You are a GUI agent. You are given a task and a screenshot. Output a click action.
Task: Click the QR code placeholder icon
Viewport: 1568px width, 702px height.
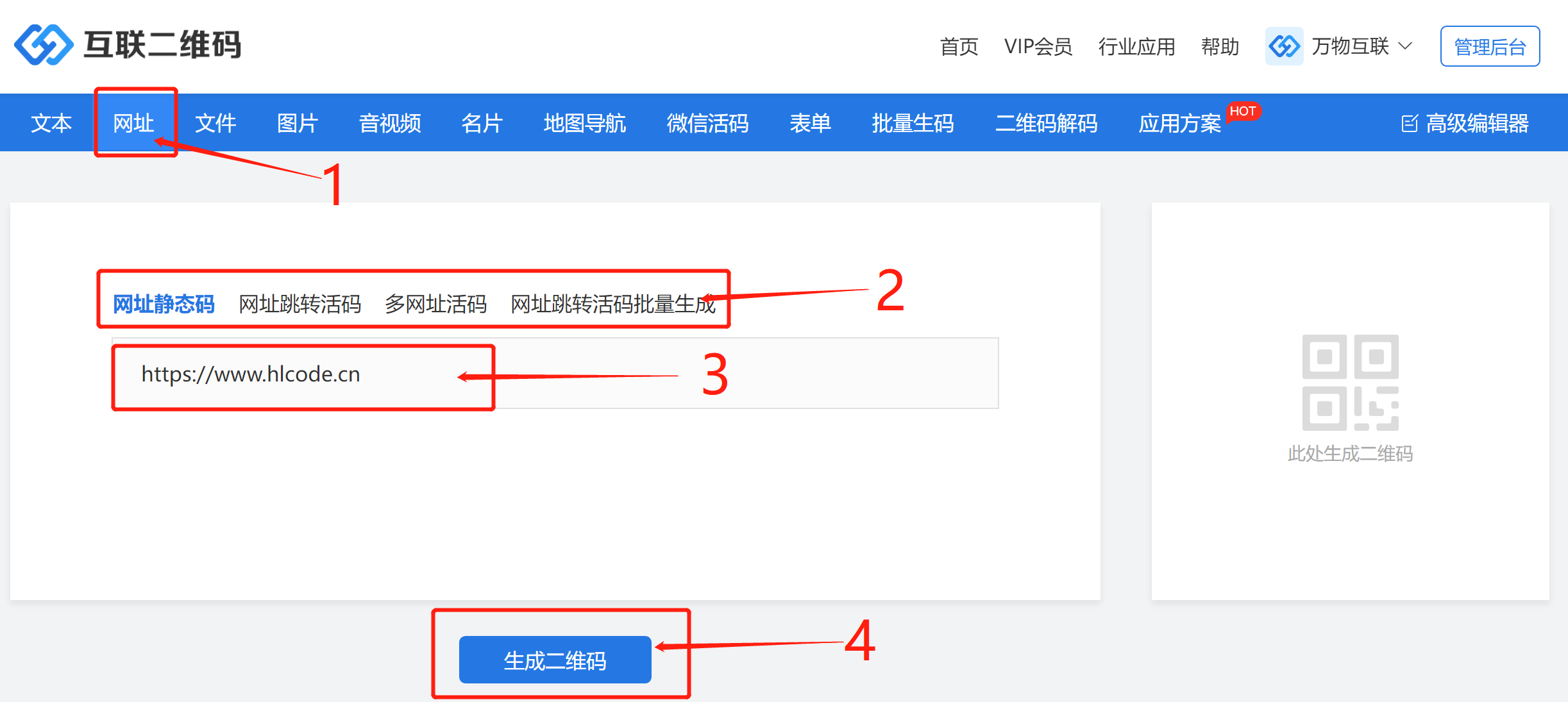coord(1350,383)
